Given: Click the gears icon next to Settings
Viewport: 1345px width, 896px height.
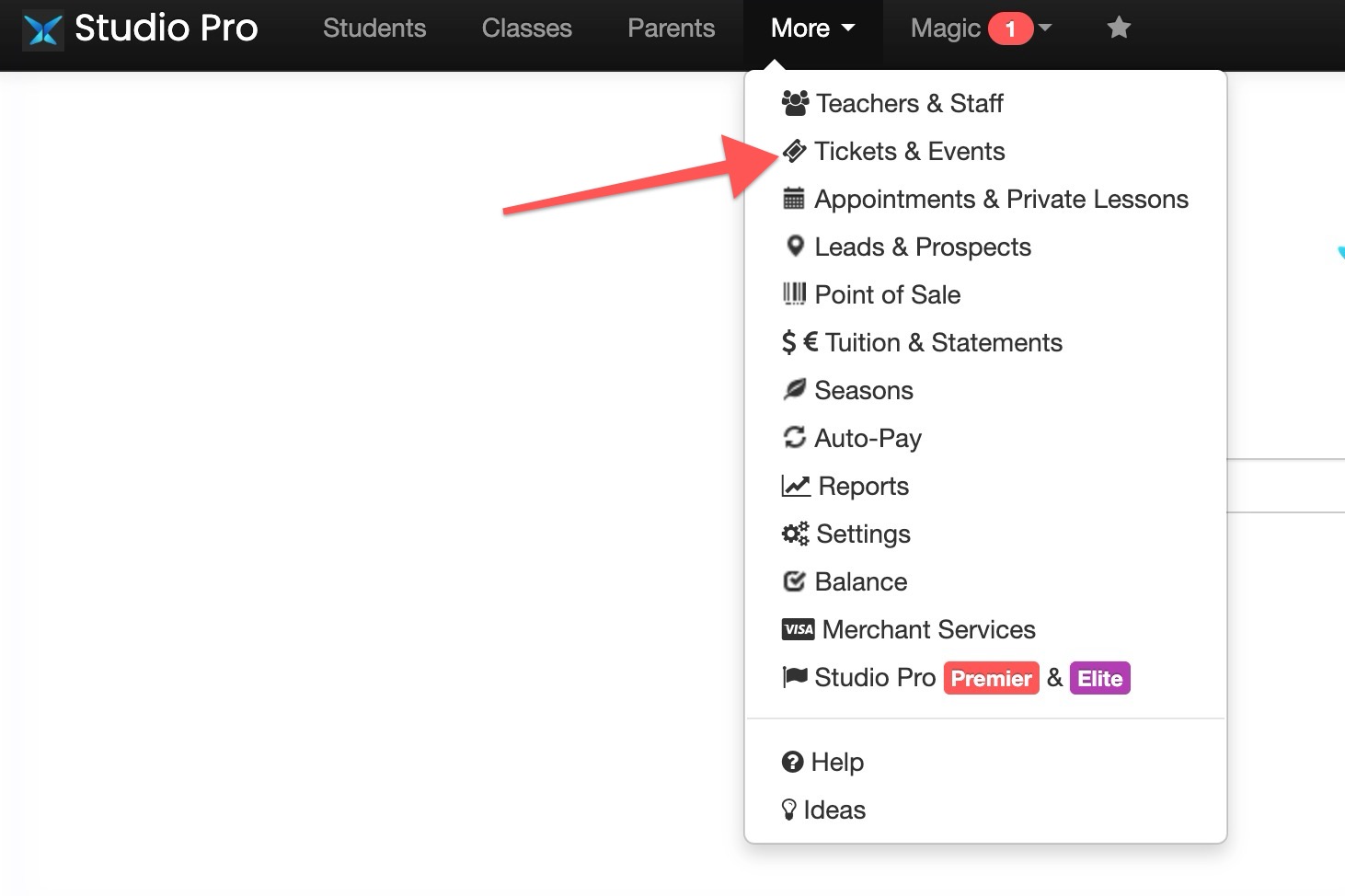Looking at the screenshot, I should click(x=795, y=534).
